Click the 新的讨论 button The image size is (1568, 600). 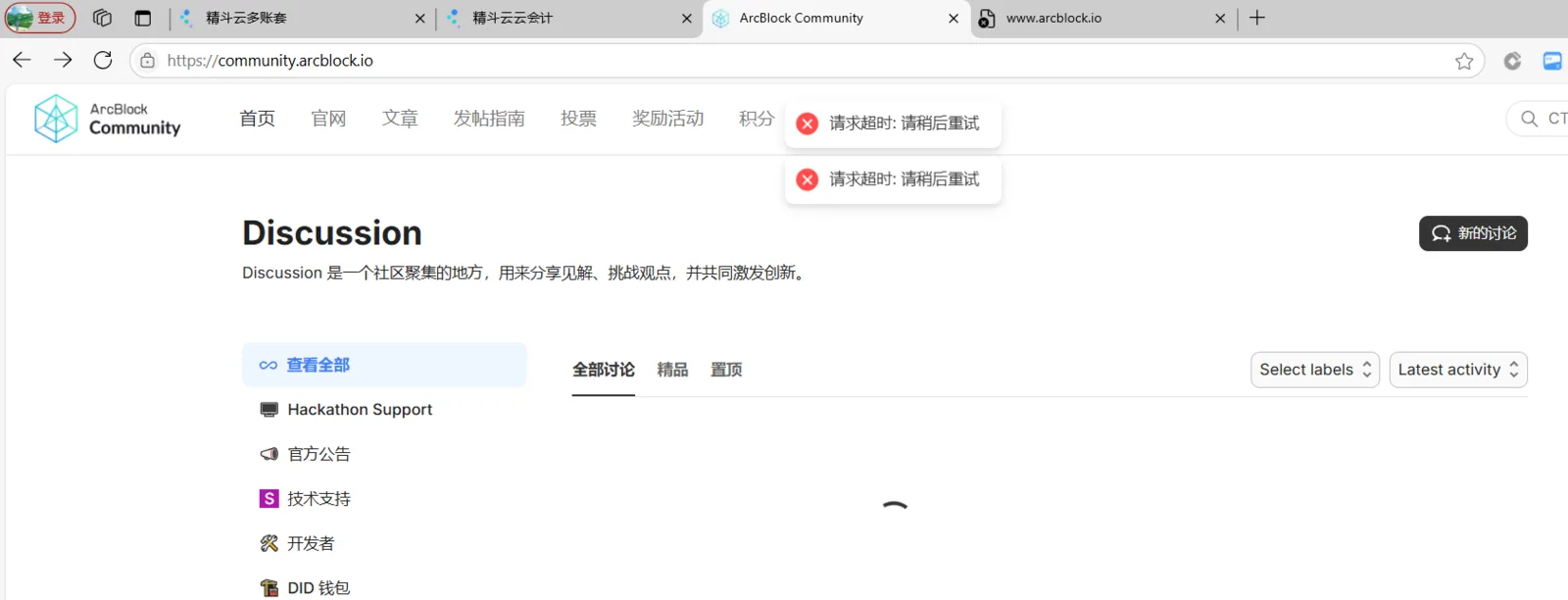tap(1473, 233)
